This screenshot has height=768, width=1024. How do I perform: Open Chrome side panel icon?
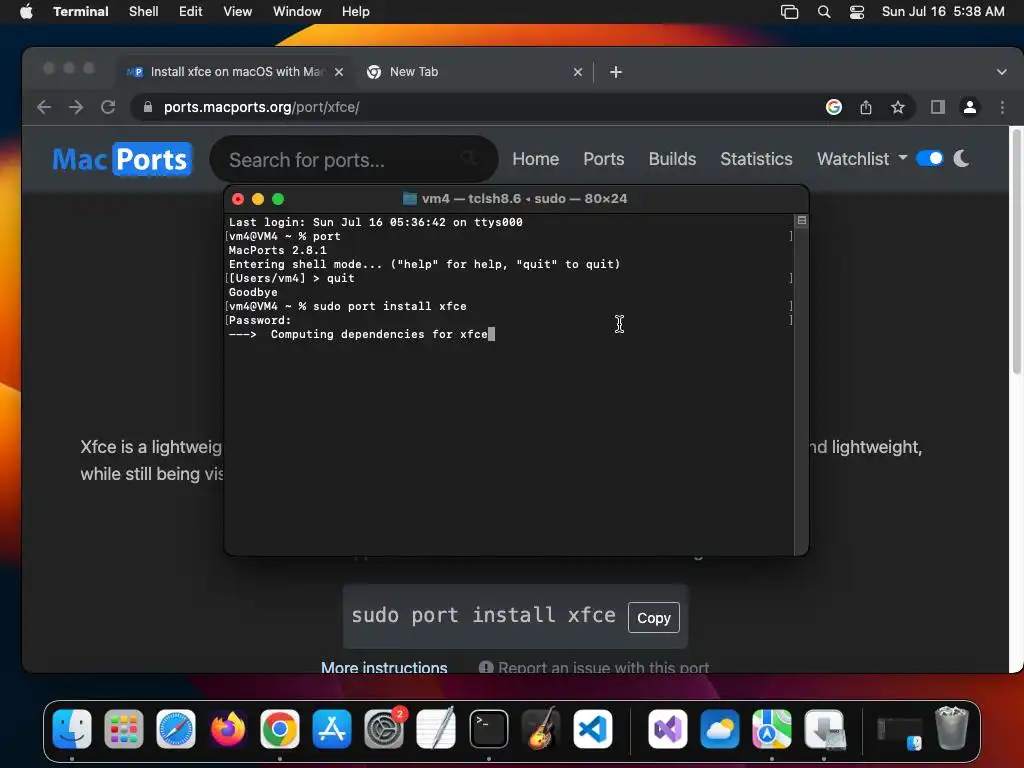pos(938,107)
